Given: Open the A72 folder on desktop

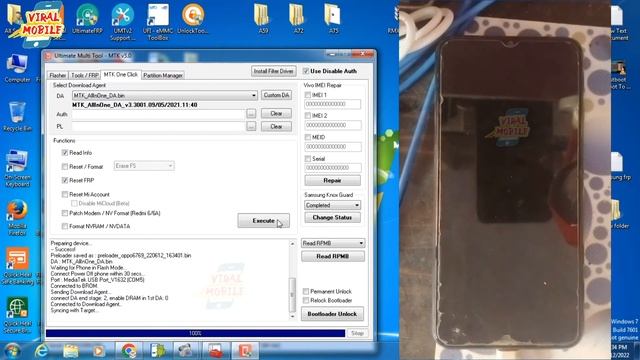Looking at the screenshot, I should click(298, 18).
